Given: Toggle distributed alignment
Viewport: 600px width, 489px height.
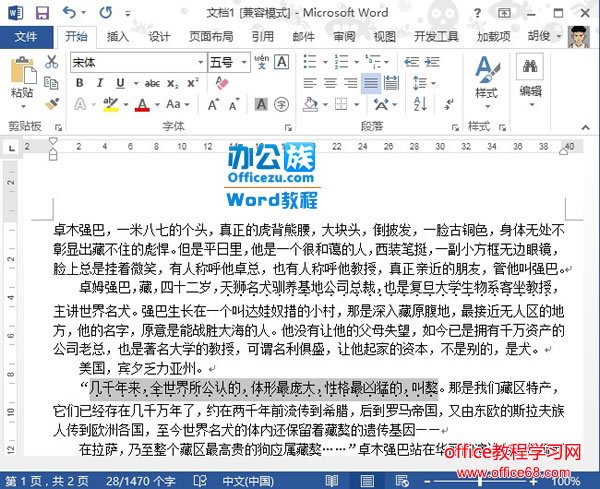Looking at the screenshot, I should [391, 83].
